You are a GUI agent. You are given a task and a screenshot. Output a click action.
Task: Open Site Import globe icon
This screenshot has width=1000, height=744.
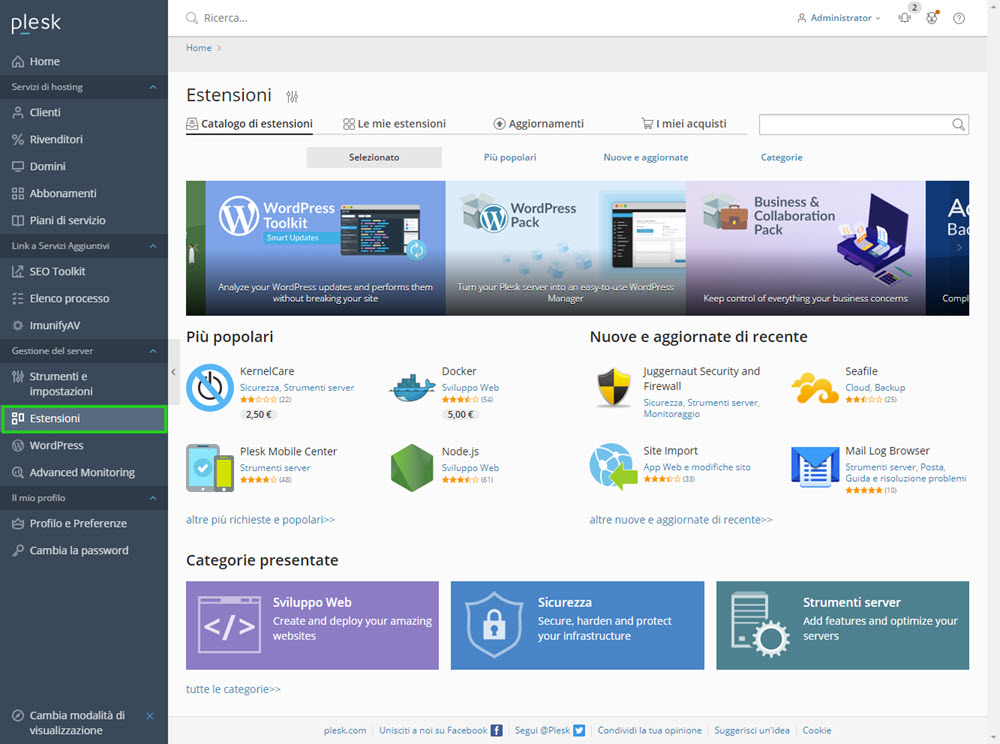614,467
